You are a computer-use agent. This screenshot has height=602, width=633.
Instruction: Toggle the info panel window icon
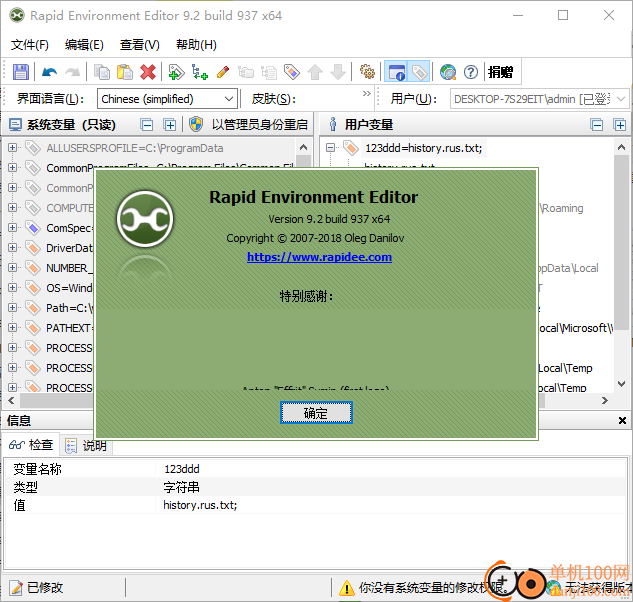click(396, 72)
